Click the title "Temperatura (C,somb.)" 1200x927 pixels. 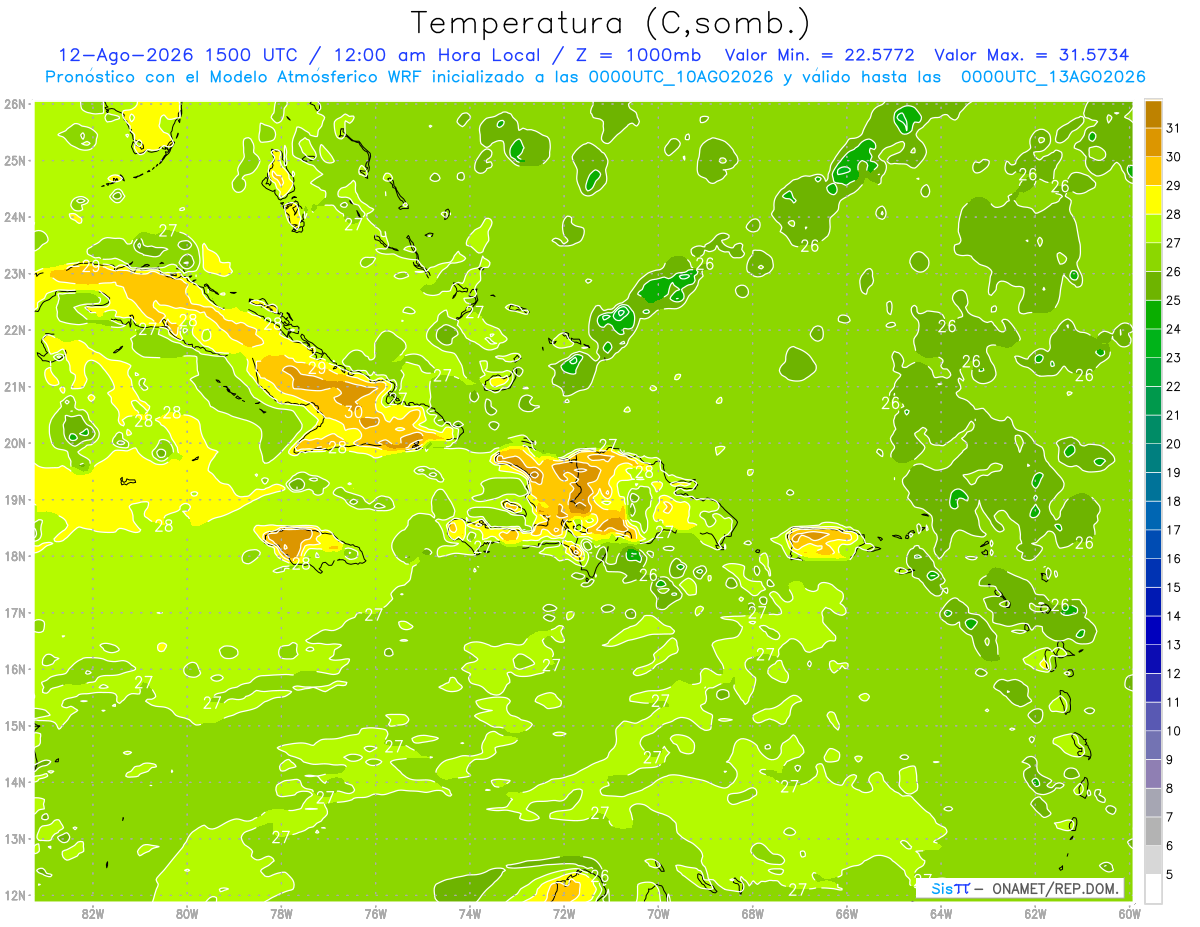[x=609, y=24]
